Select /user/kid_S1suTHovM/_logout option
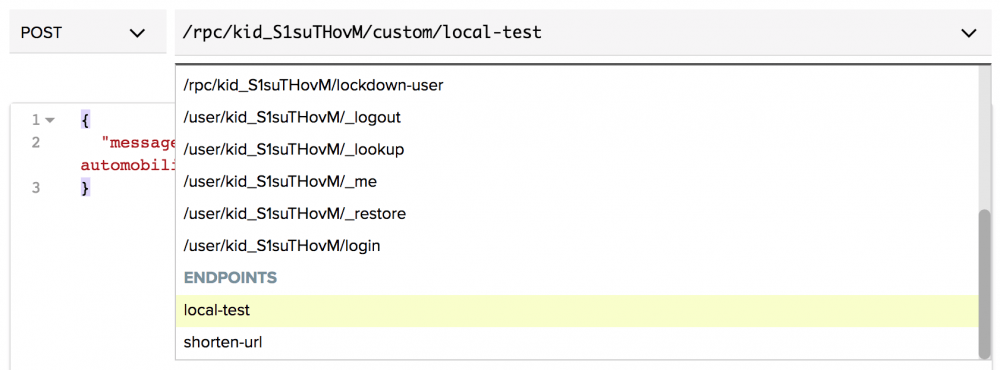Viewport: 1000px width, 370px height. (x=577, y=117)
